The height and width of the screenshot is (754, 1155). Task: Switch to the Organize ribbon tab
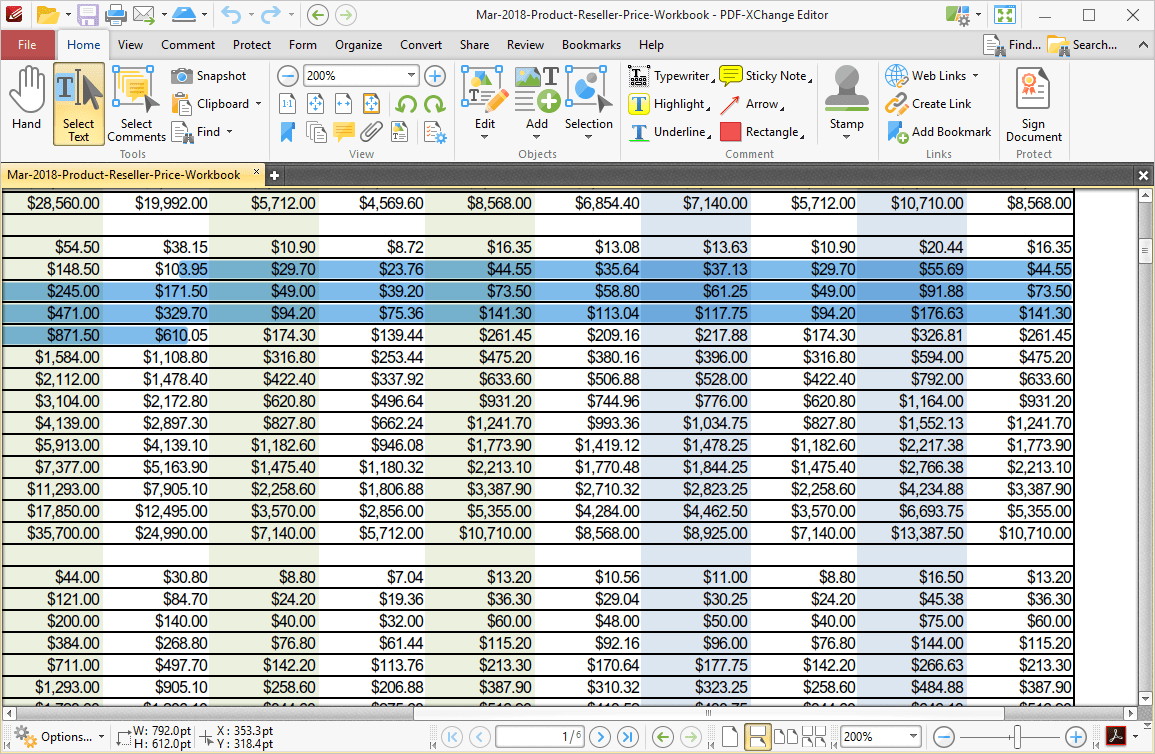pyautogui.click(x=358, y=45)
